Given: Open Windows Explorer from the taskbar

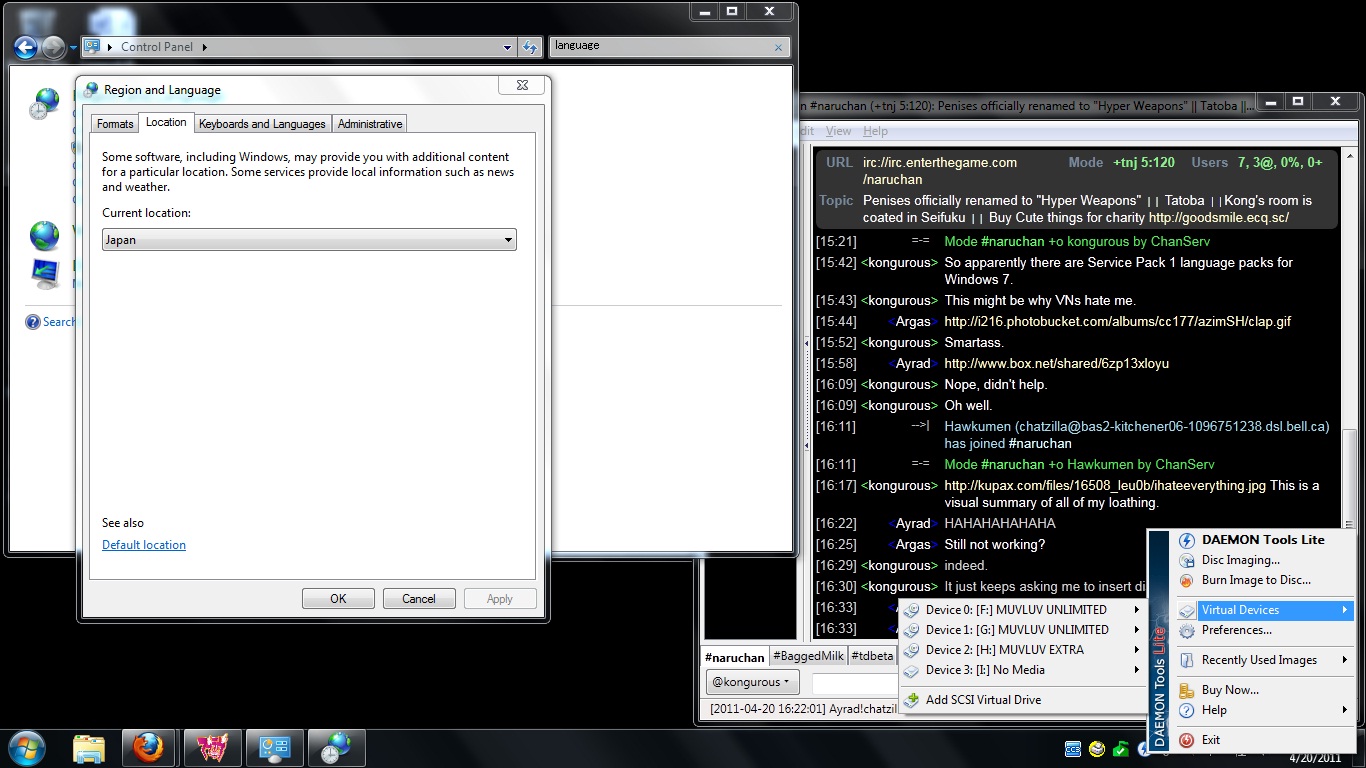Looking at the screenshot, I should click(89, 748).
